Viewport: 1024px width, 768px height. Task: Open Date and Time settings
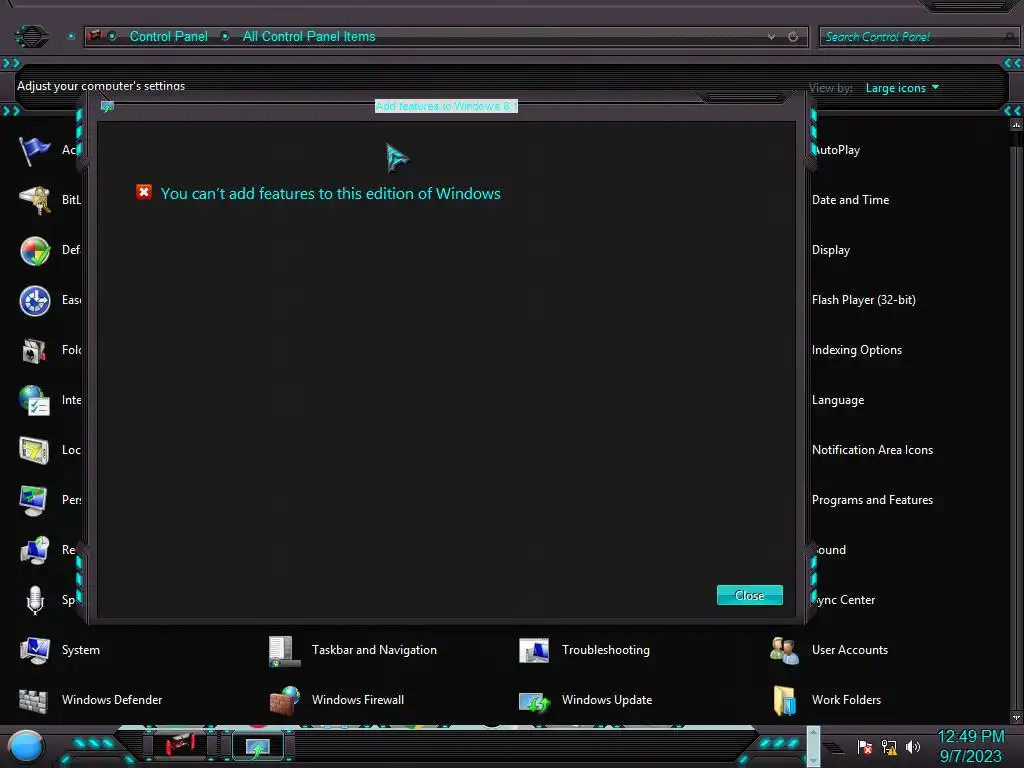[850, 200]
